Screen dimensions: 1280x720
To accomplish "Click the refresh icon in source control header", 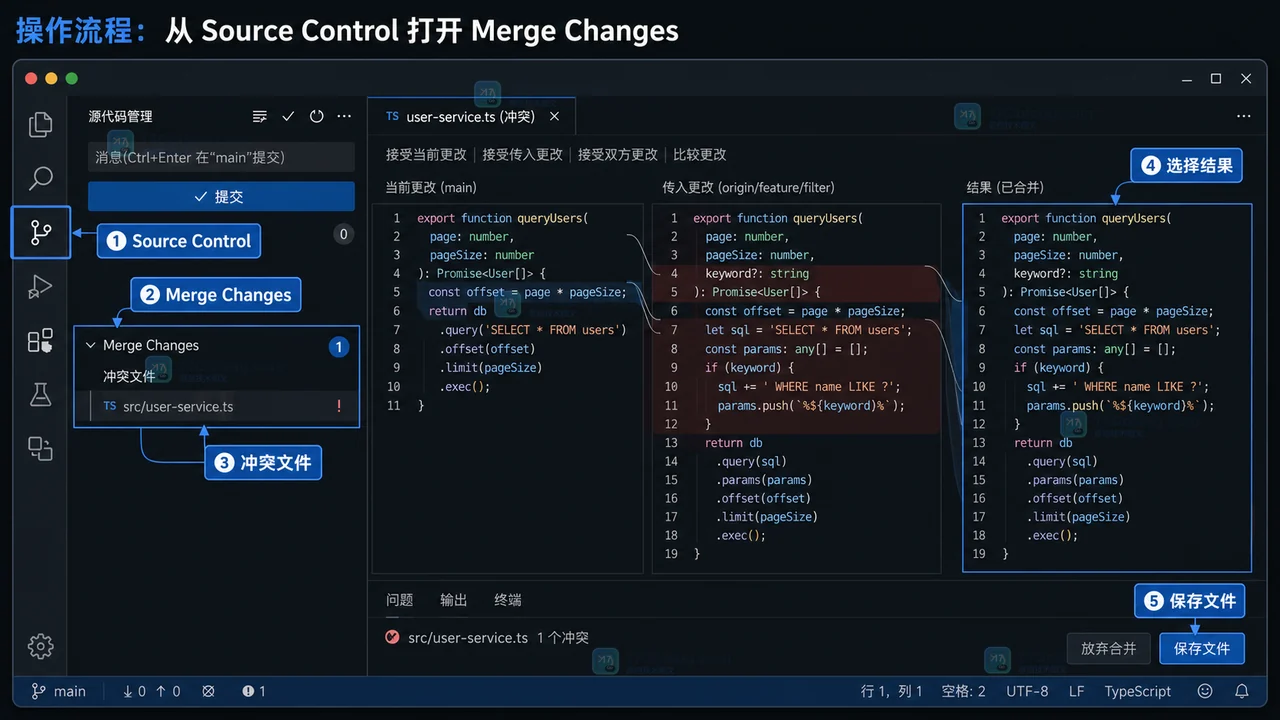I will (x=316, y=117).
